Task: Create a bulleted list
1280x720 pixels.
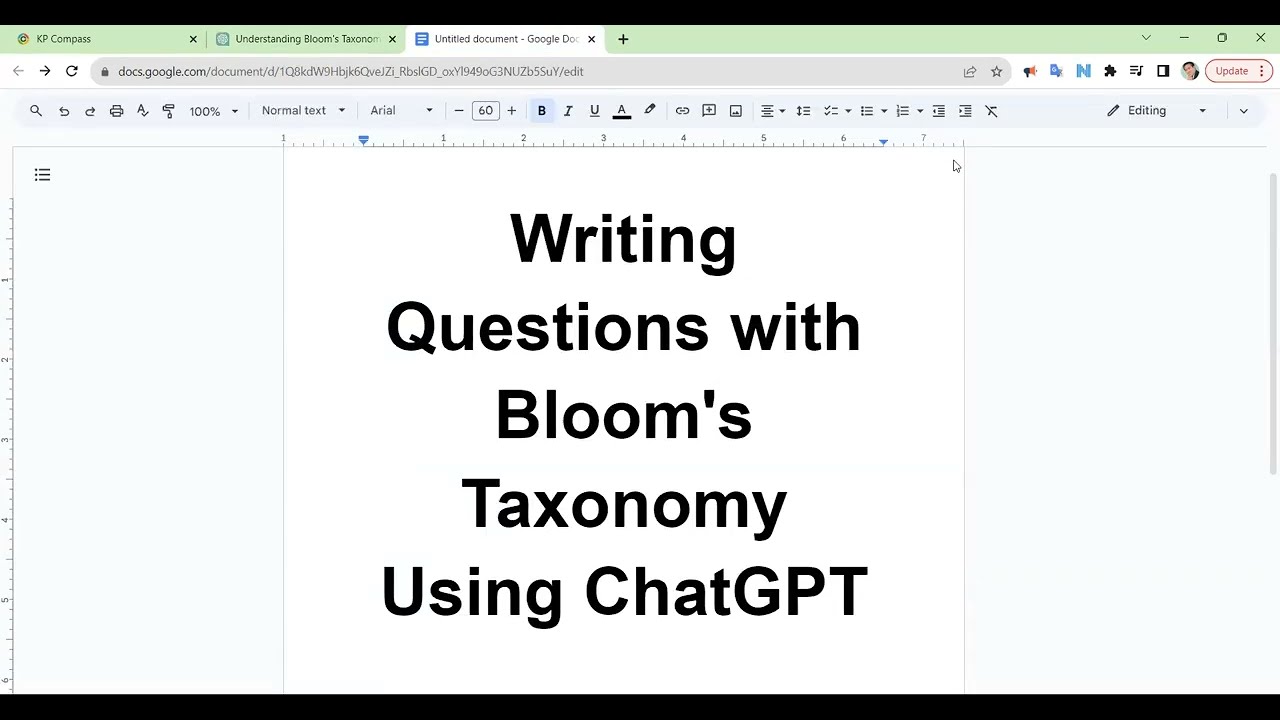Action: [867, 111]
